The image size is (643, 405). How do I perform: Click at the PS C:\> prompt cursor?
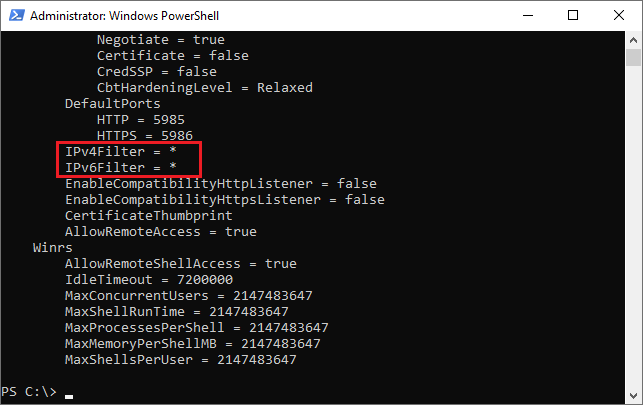(69, 396)
